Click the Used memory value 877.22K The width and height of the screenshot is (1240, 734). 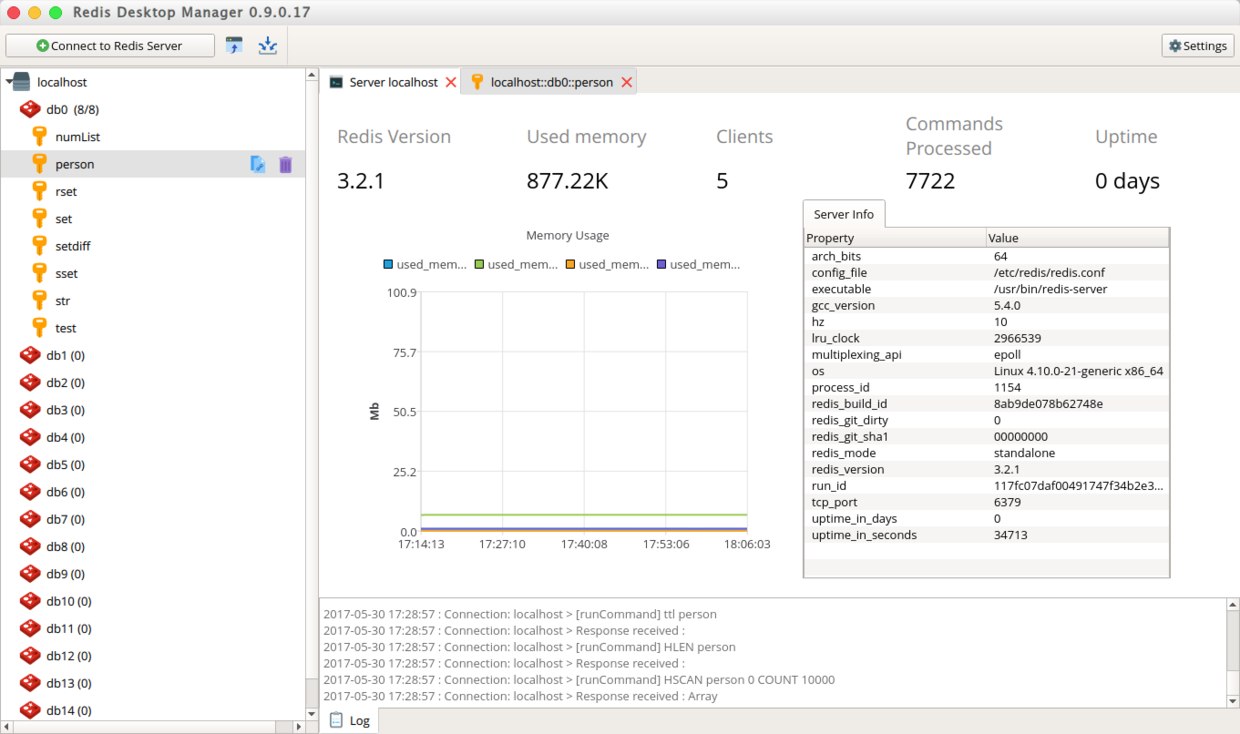coord(567,181)
